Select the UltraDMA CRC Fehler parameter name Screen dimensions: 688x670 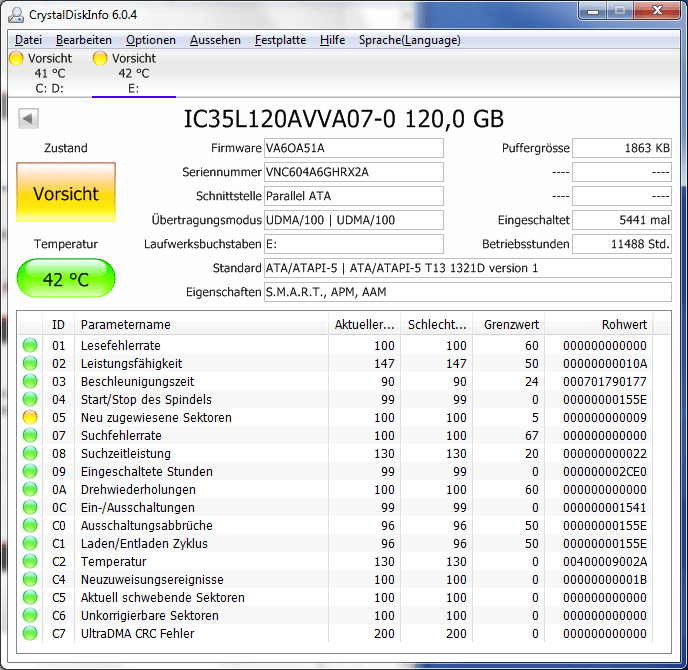click(137, 633)
